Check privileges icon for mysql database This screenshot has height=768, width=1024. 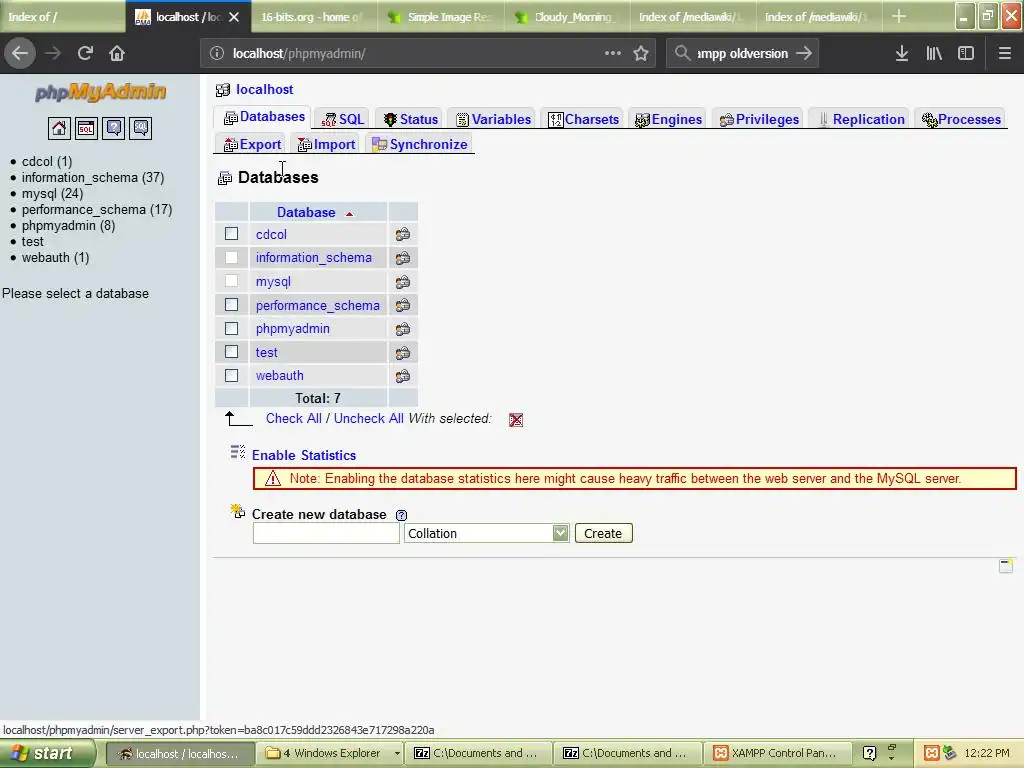click(403, 281)
